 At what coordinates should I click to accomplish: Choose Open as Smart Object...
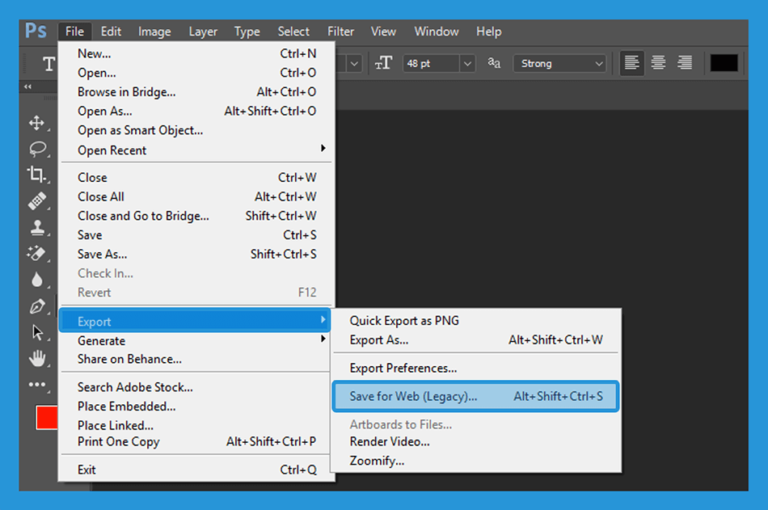[x=197, y=130]
